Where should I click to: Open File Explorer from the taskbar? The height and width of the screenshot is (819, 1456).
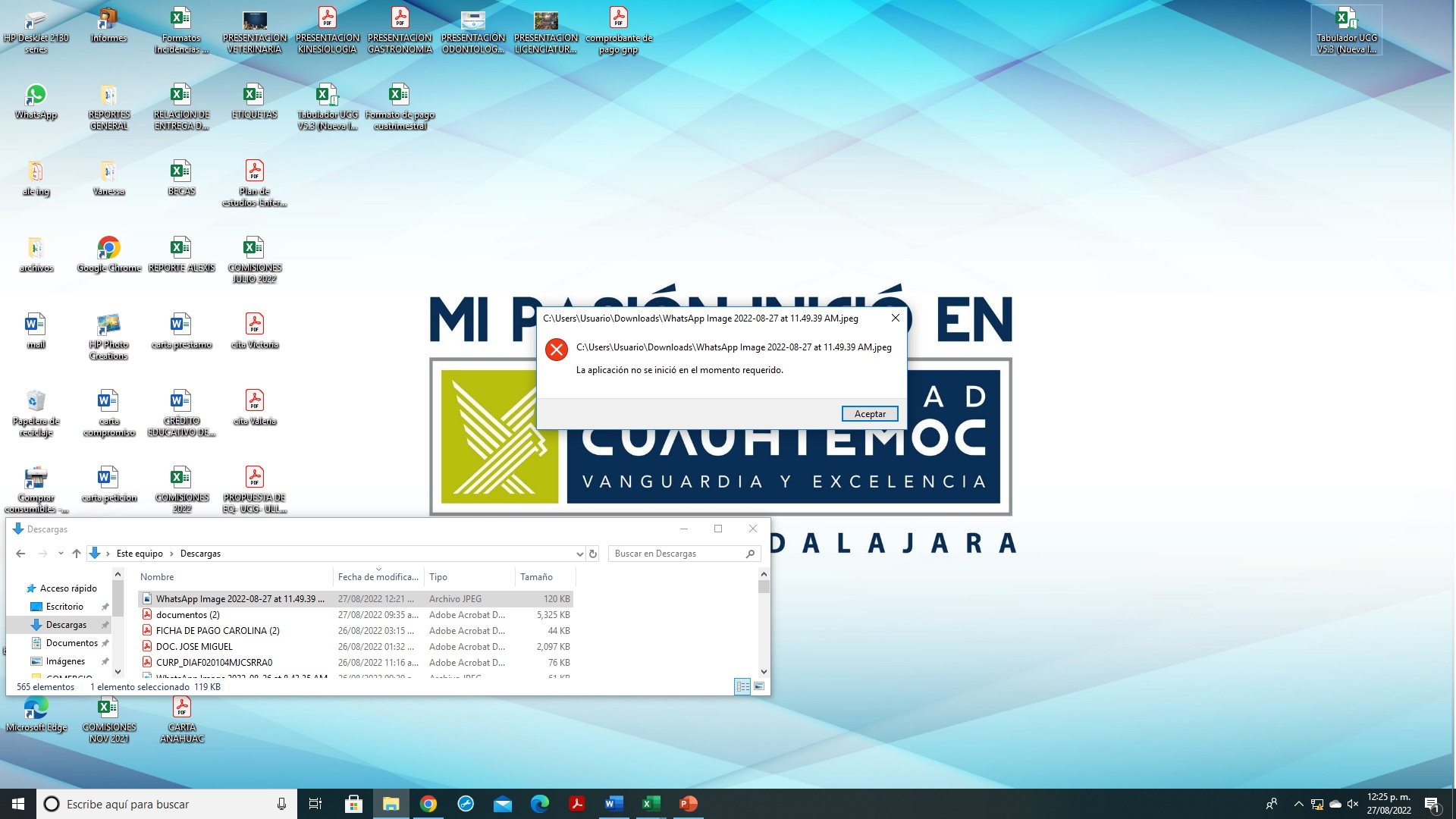click(391, 804)
